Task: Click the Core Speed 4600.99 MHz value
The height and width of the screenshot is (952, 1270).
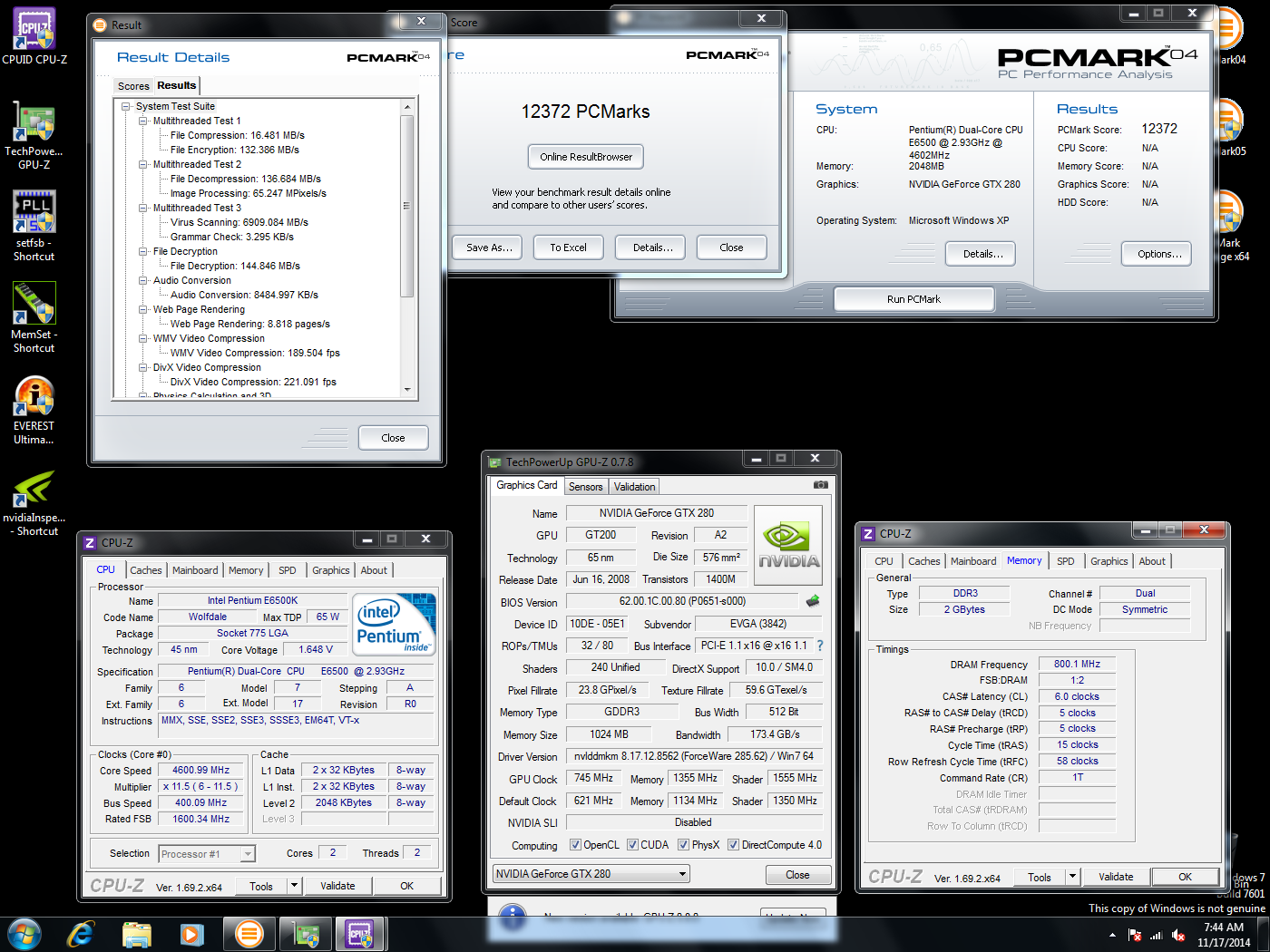Action: (201, 770)
